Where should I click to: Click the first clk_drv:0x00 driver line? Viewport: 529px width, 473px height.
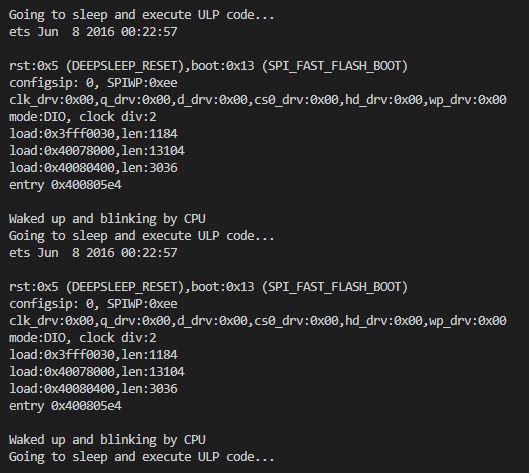(x=258, y=100)
